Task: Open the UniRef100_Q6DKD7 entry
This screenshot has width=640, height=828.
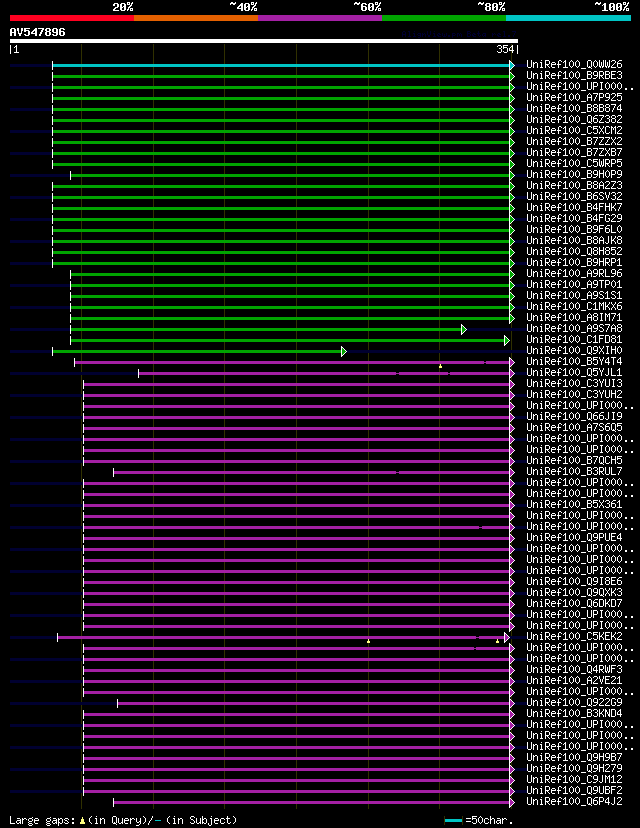Action: click(575, 604)
